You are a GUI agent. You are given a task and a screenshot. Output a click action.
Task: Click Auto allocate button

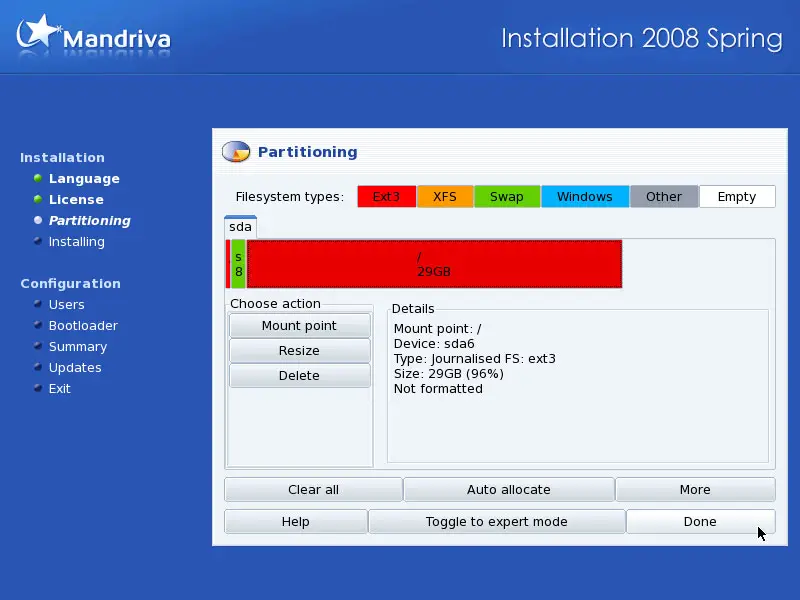point(509,490)
